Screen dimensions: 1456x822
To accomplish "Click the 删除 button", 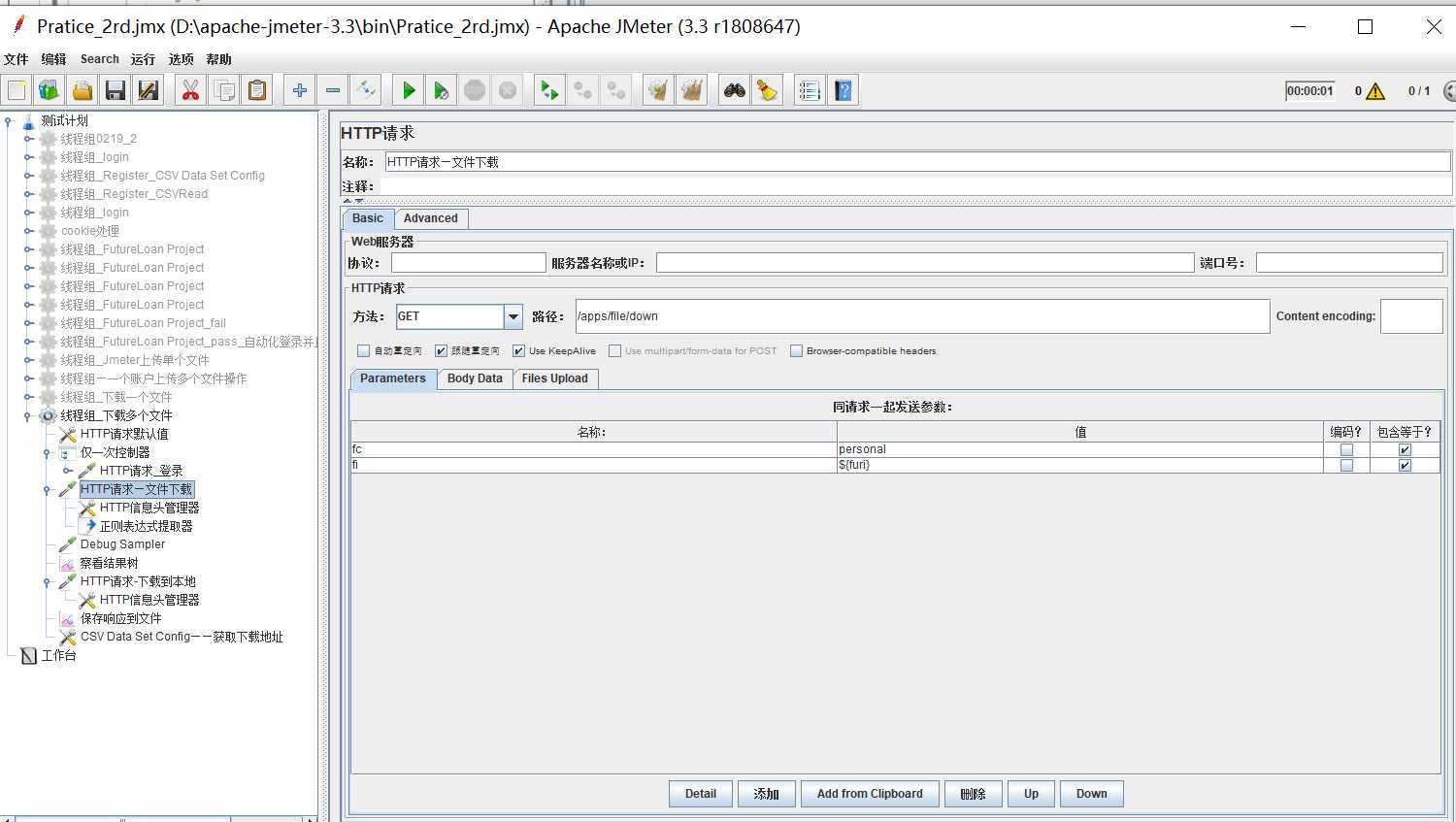I will [x=973, y=794].
